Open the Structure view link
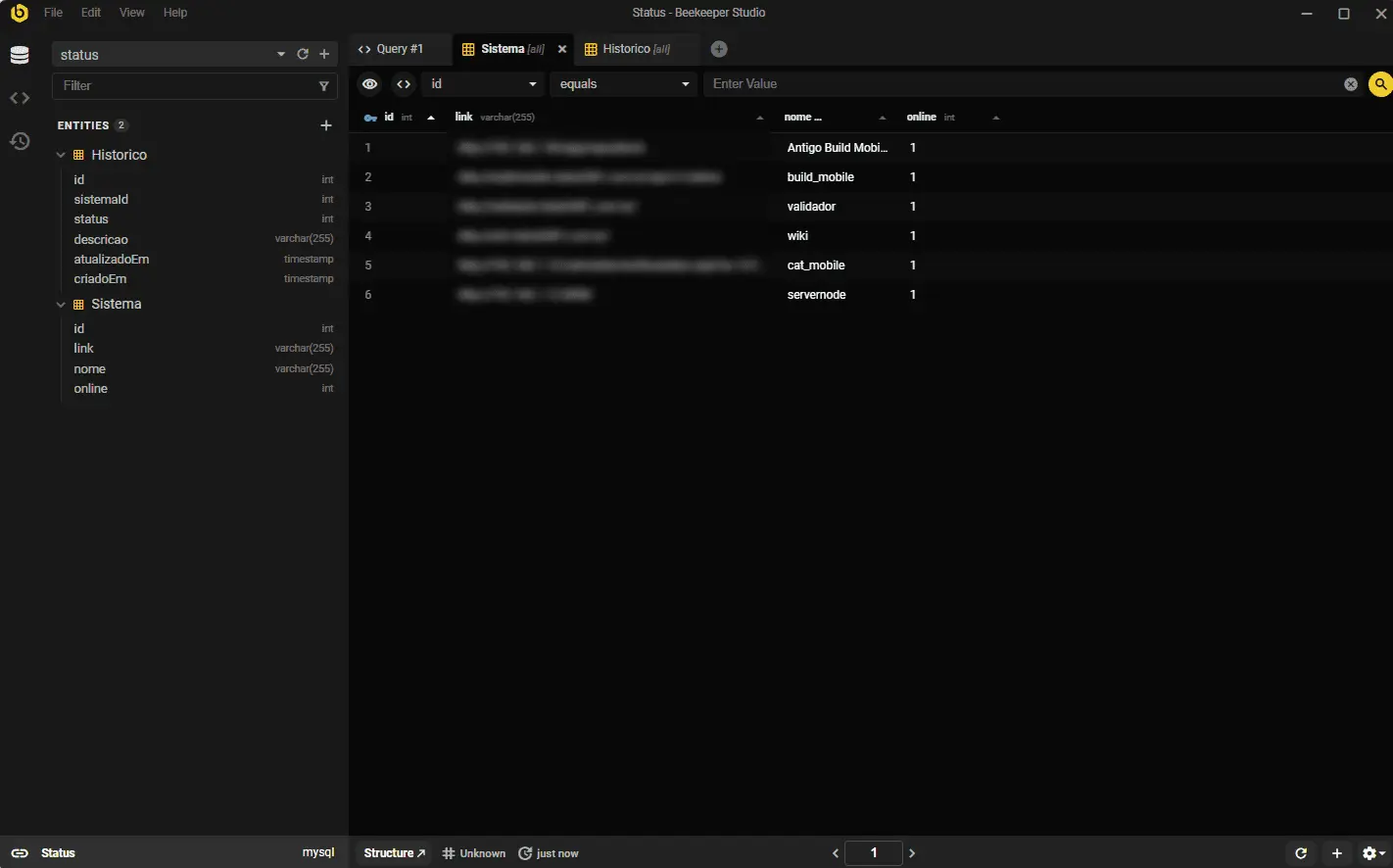 tap(395, 853)
